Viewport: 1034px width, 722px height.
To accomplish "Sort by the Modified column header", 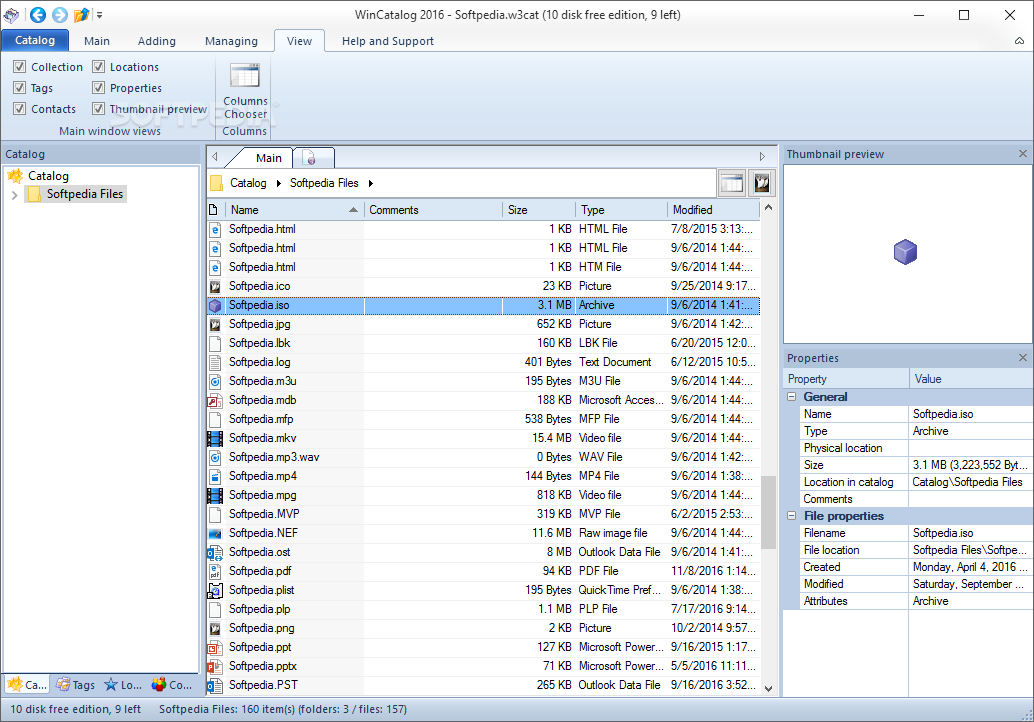I will point(714,210).
